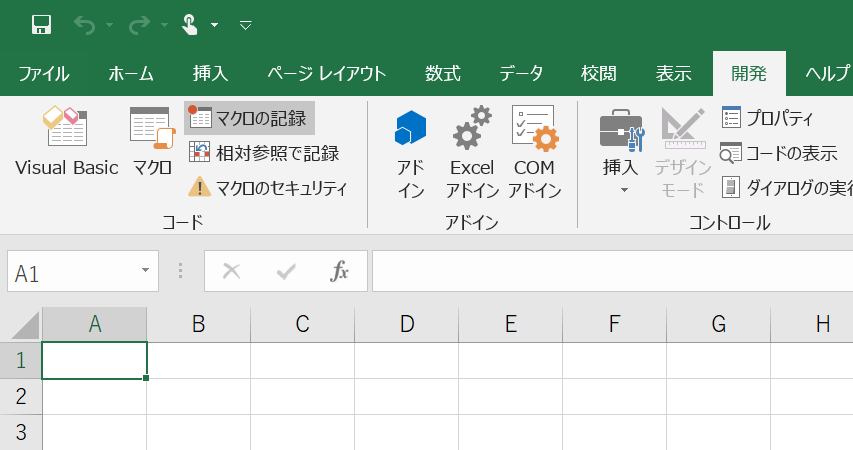Select column A header
This screenshot has height=450, width=853.
pos(95,324)
